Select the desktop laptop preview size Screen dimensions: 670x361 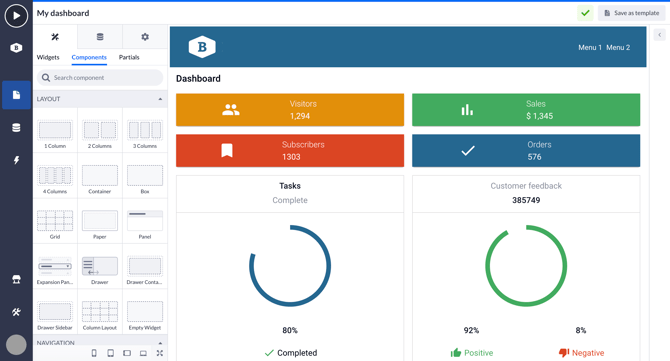point(143,353)
